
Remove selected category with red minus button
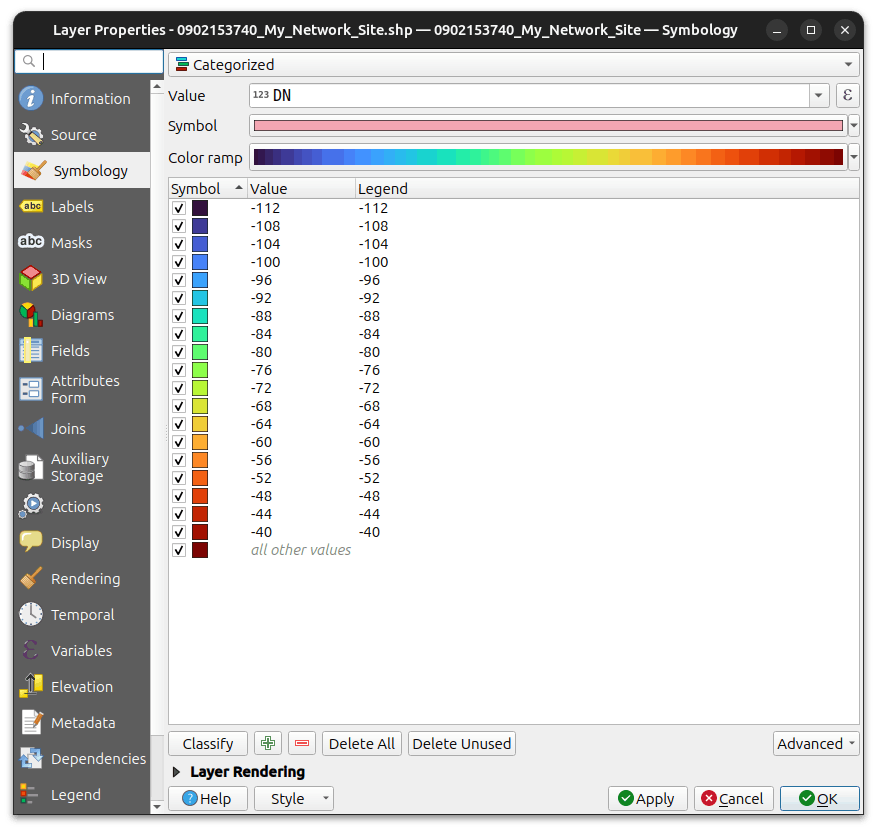pyautogui.click(x=302, y=743)
